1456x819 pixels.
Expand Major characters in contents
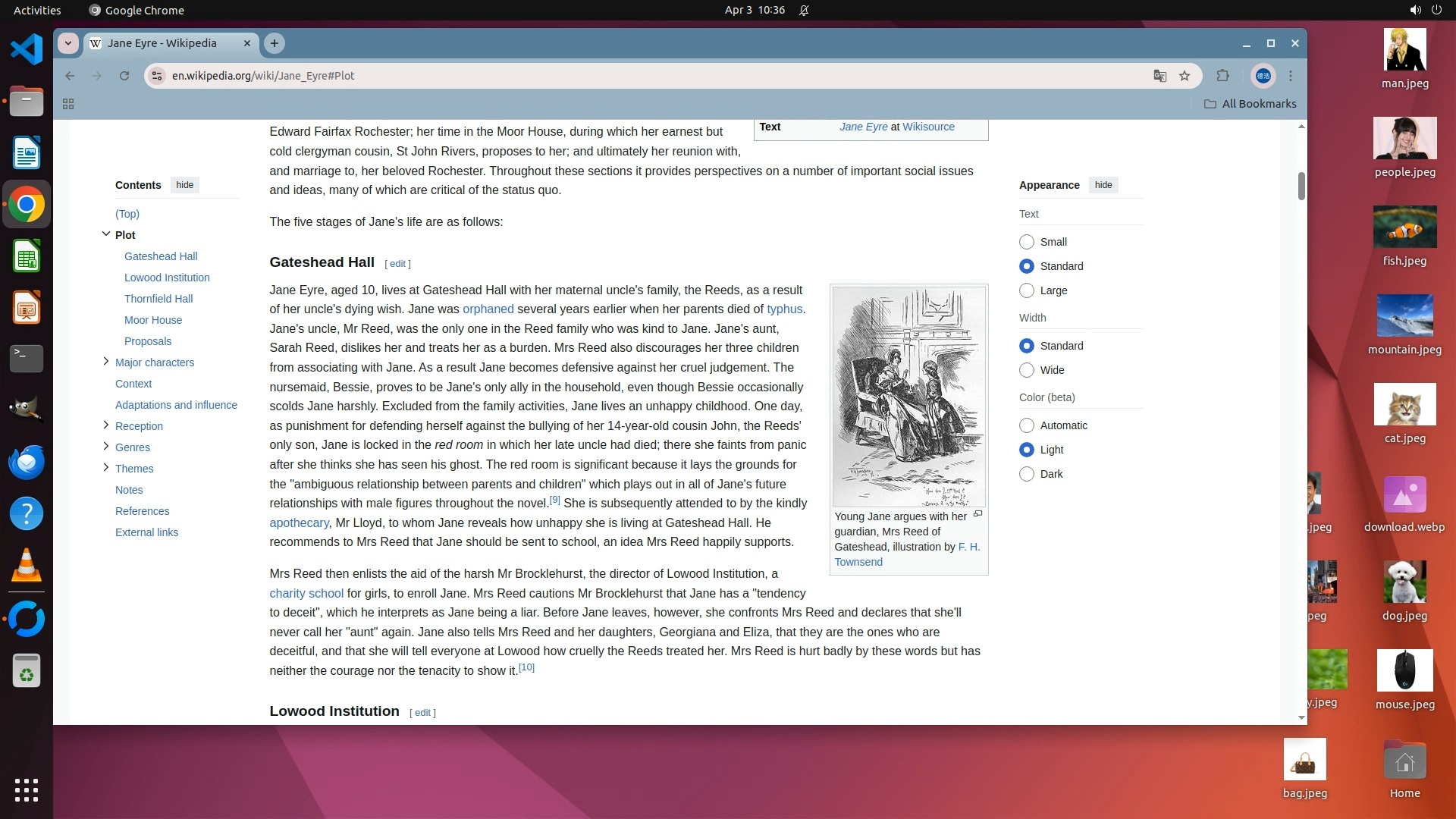click(106, 362)
